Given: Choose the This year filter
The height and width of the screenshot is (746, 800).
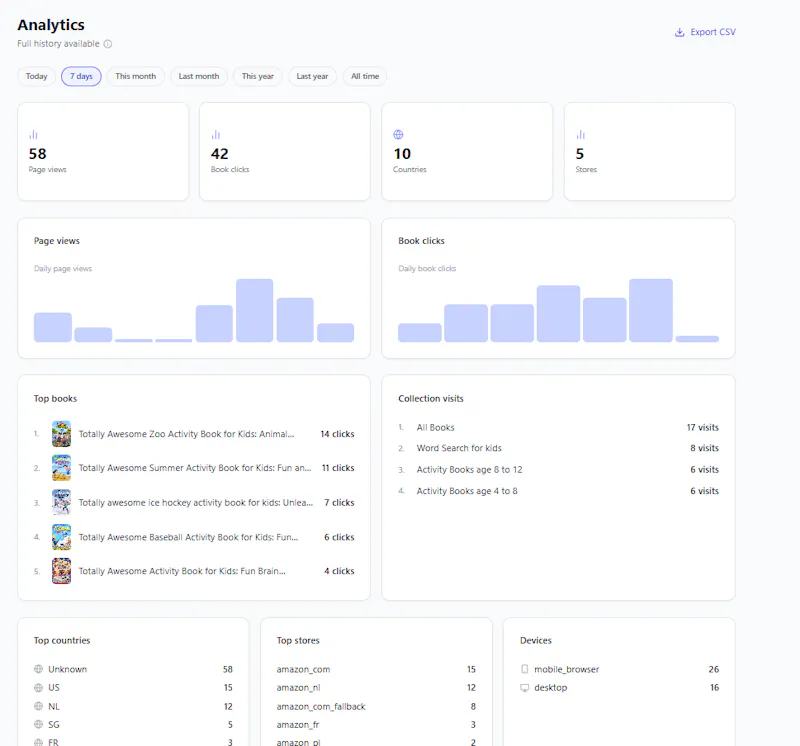Looking at the screenshot, I should point(258,77).
